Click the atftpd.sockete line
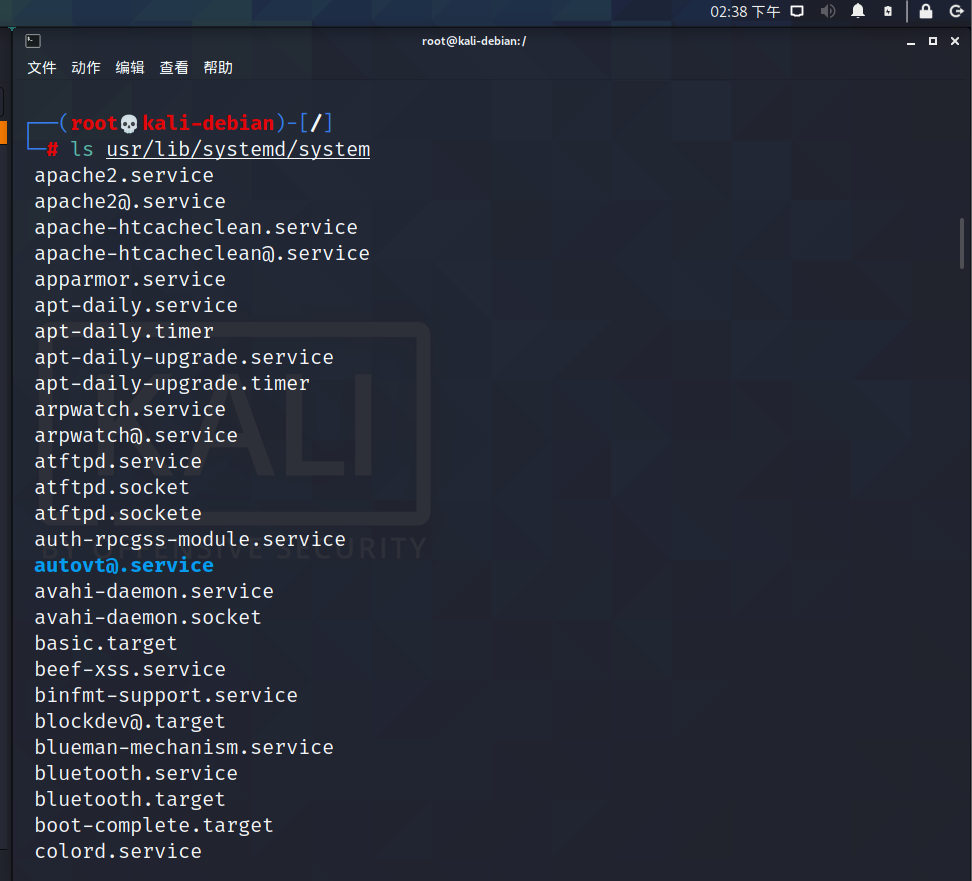The width and height of the screenshot is (972, 881). coord(118,514)
